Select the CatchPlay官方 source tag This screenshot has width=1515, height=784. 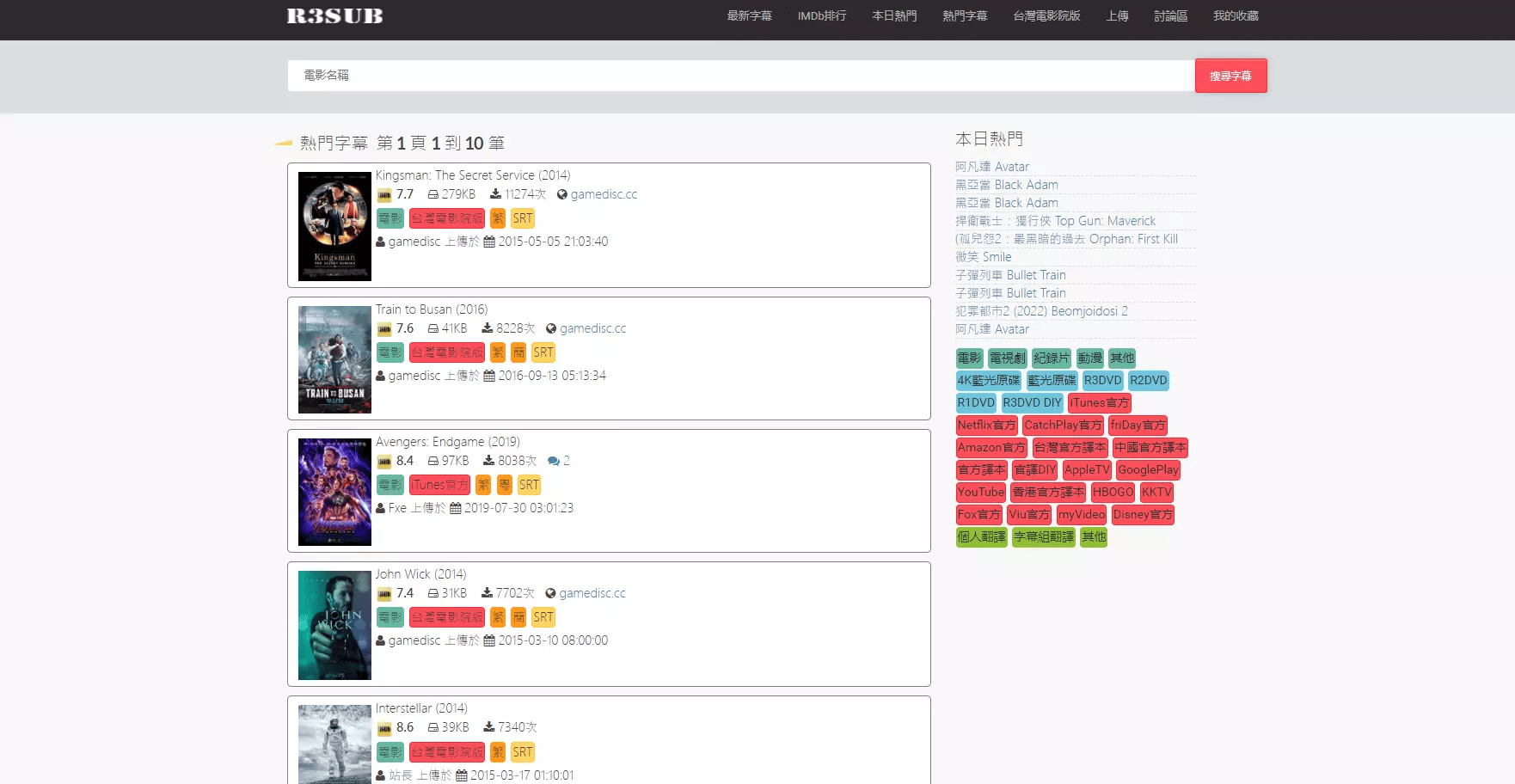pos(1063,425)
